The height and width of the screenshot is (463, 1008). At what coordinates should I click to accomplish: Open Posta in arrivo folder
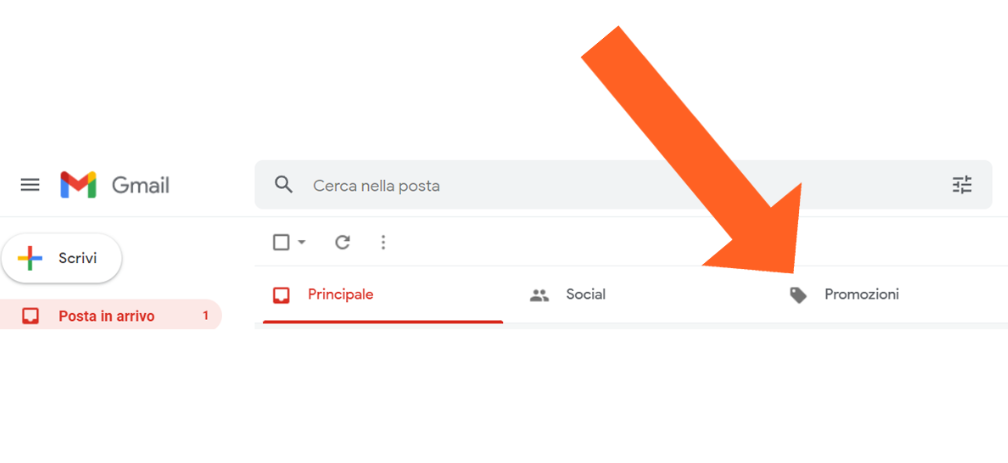click(x=111, y=316)
